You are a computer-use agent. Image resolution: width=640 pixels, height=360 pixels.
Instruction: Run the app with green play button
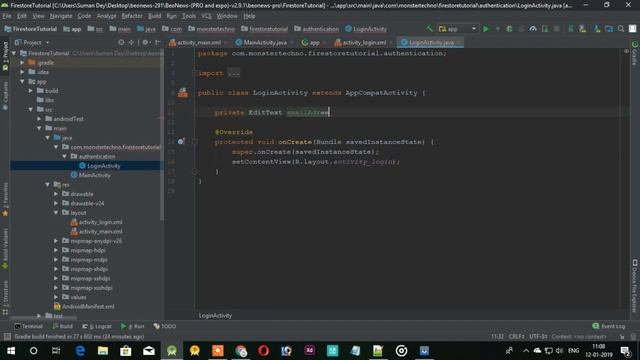486,29
